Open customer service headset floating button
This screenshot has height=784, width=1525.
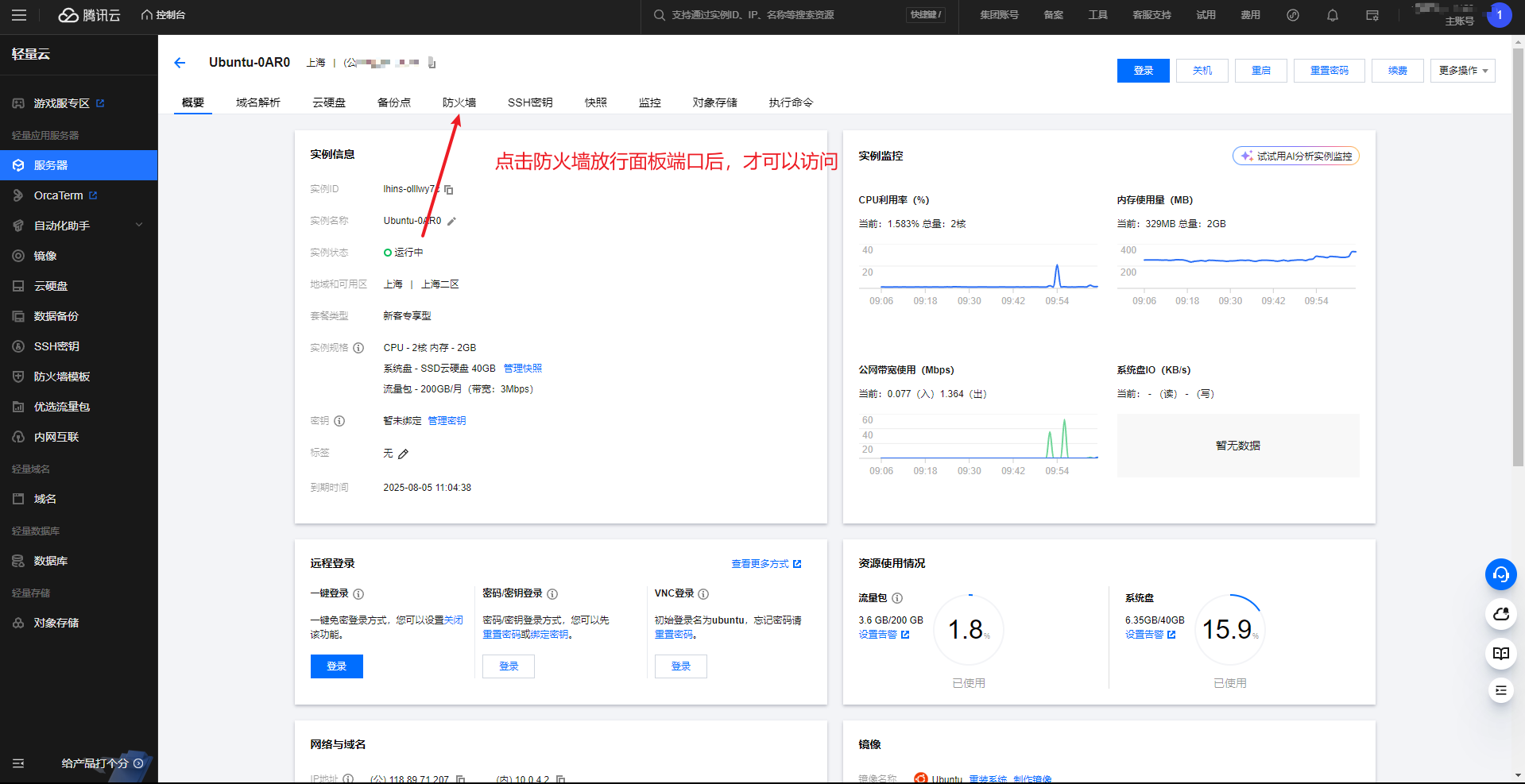click(1501, 574)
